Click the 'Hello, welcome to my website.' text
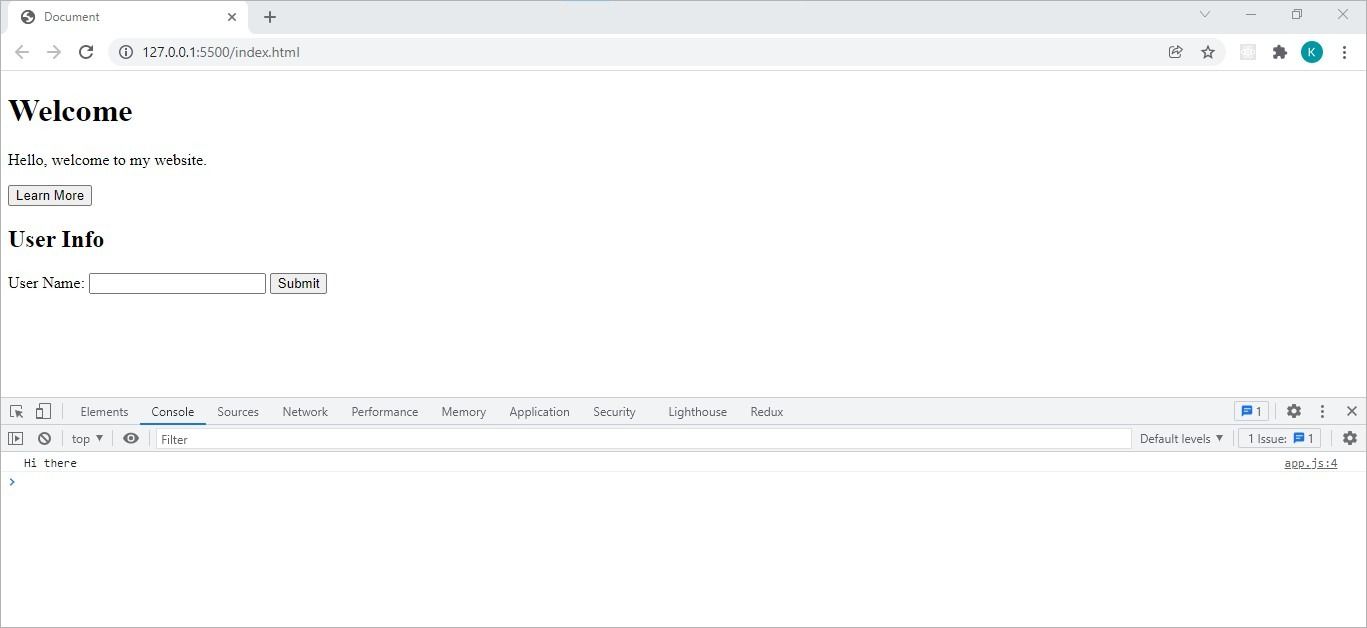The width and height of the screenshot is (1367, 628). 107,160
